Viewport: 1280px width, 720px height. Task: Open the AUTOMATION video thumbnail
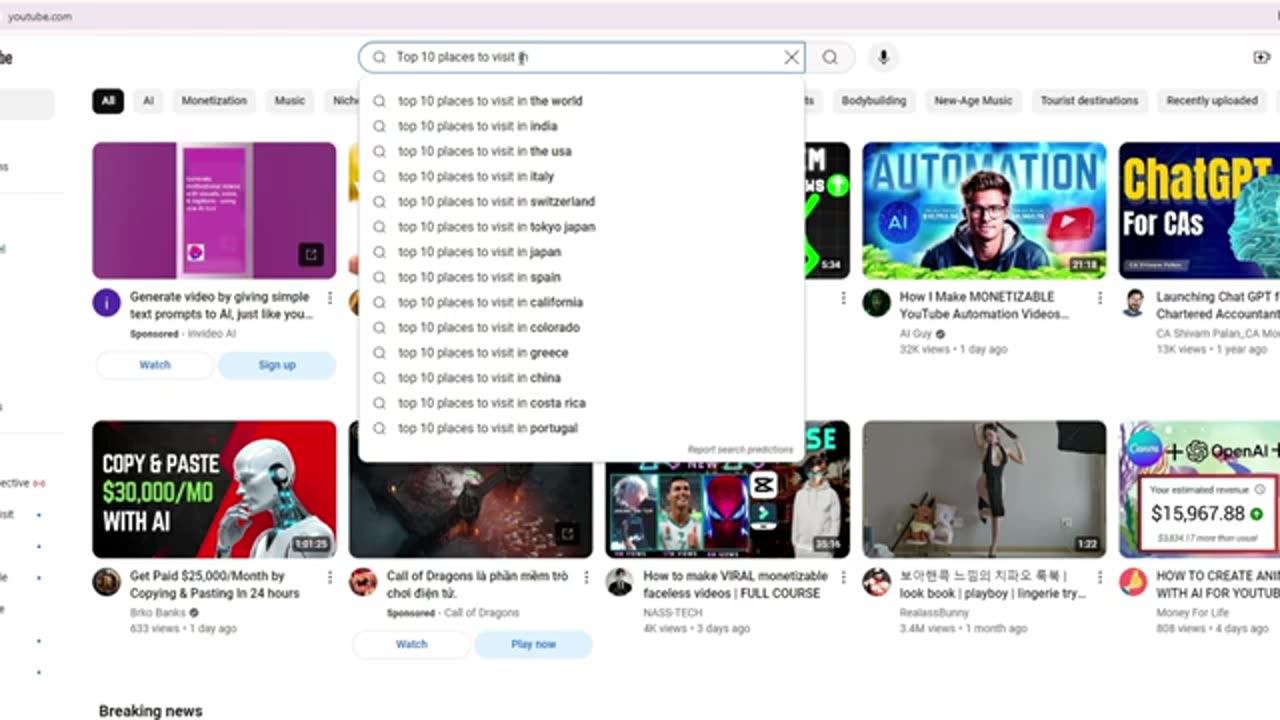coord(984,210)
